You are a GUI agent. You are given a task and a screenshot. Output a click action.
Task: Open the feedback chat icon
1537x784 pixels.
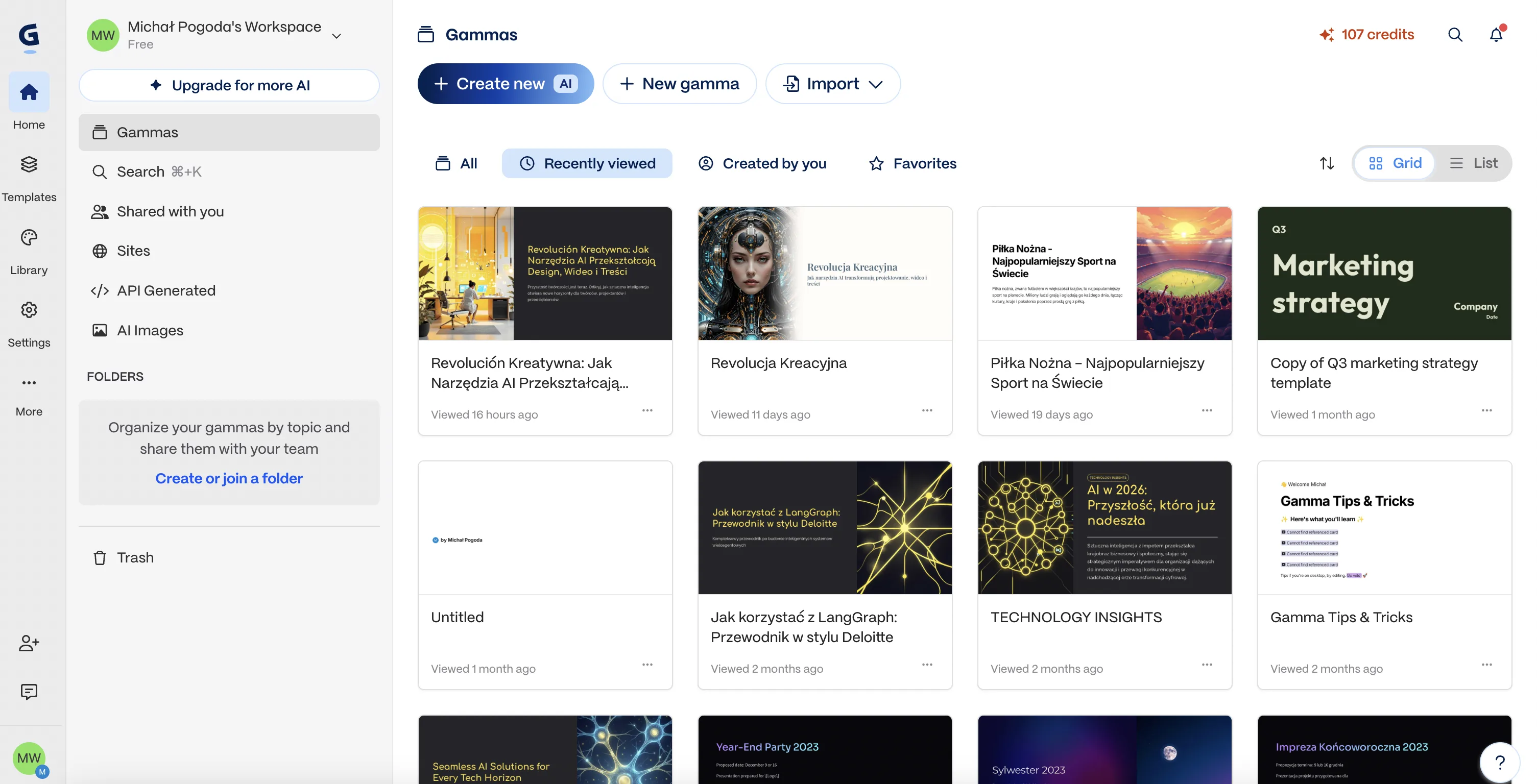coord(29,692)
